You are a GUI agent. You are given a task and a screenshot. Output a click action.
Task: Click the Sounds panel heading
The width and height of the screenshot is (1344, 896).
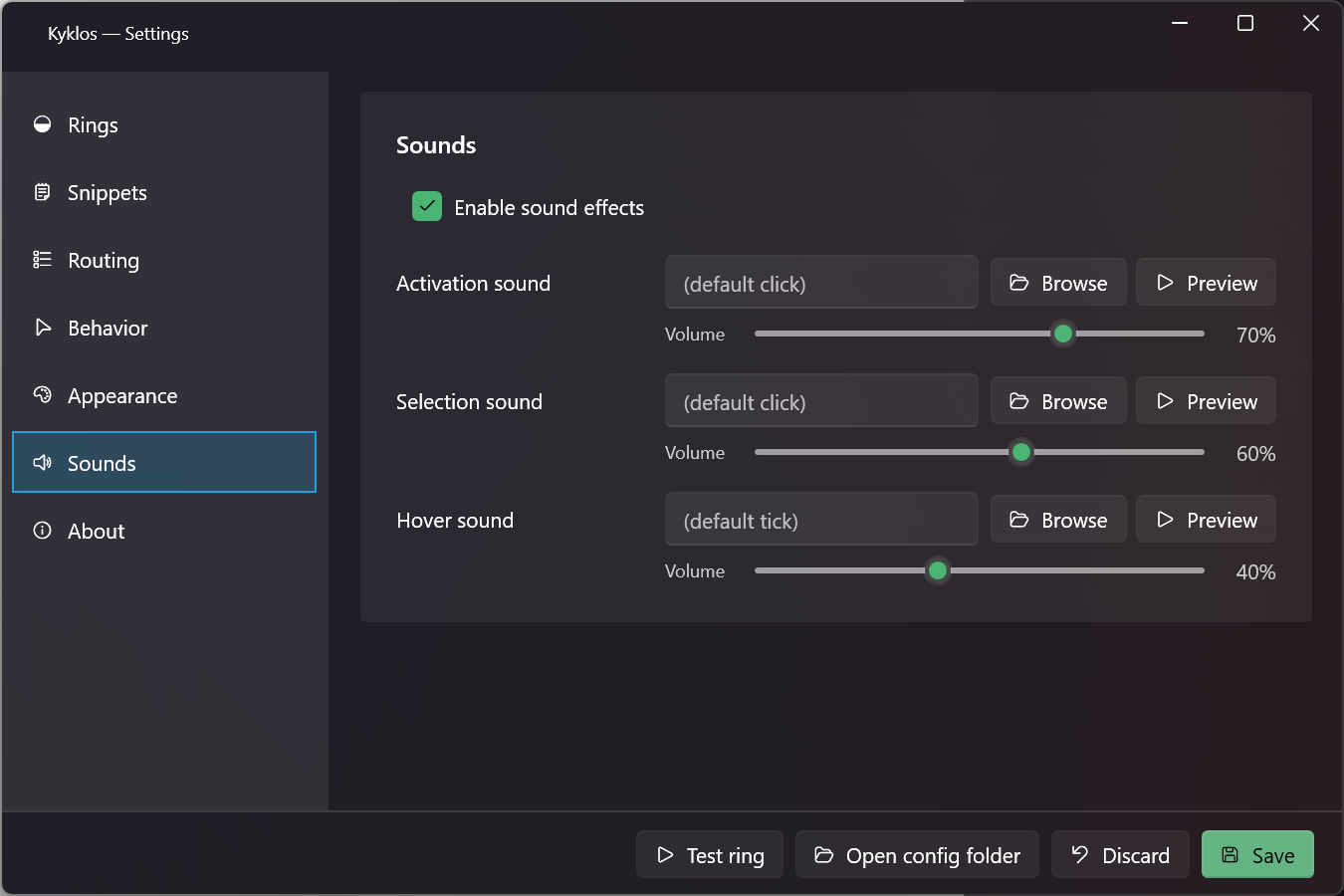pos(436,145)
